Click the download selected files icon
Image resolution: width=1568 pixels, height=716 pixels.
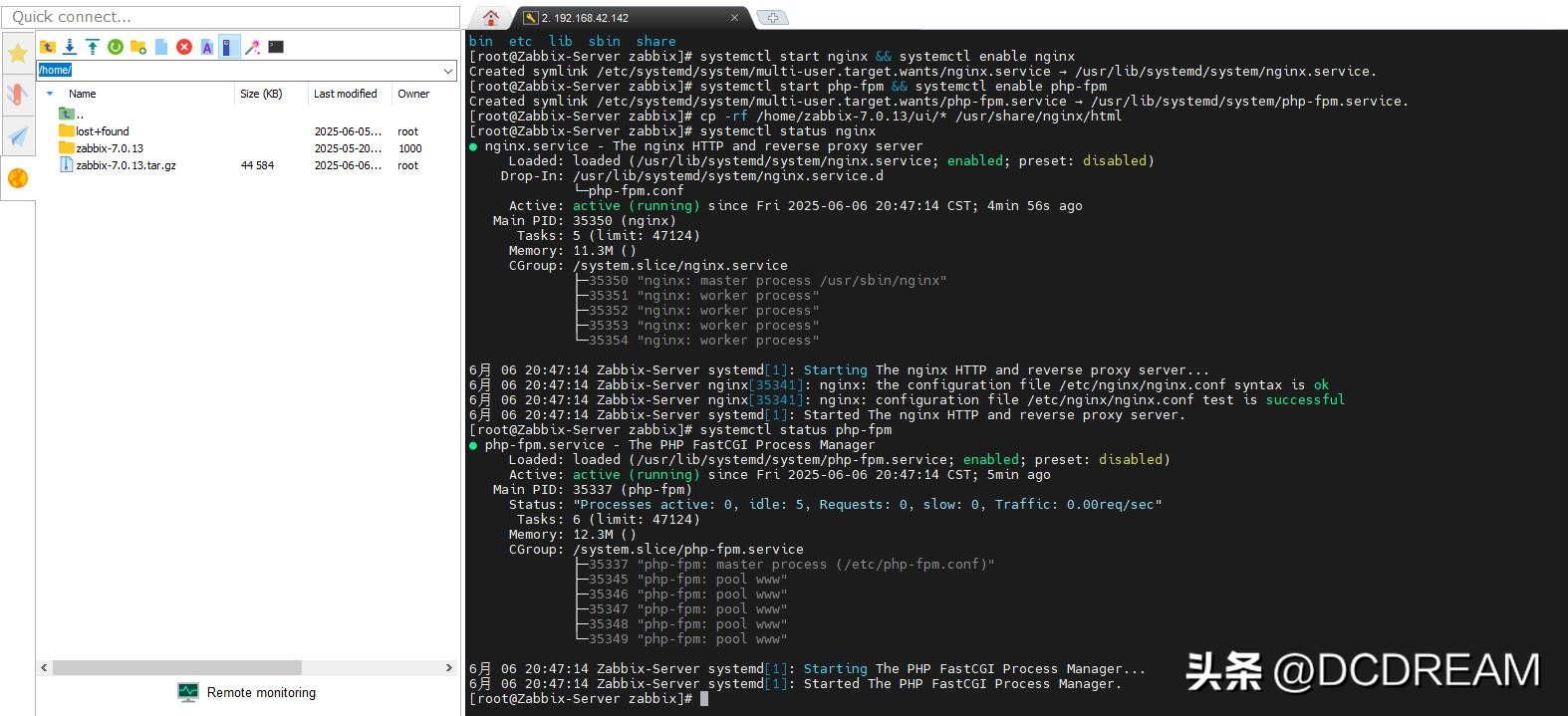[x=70, y=47]
